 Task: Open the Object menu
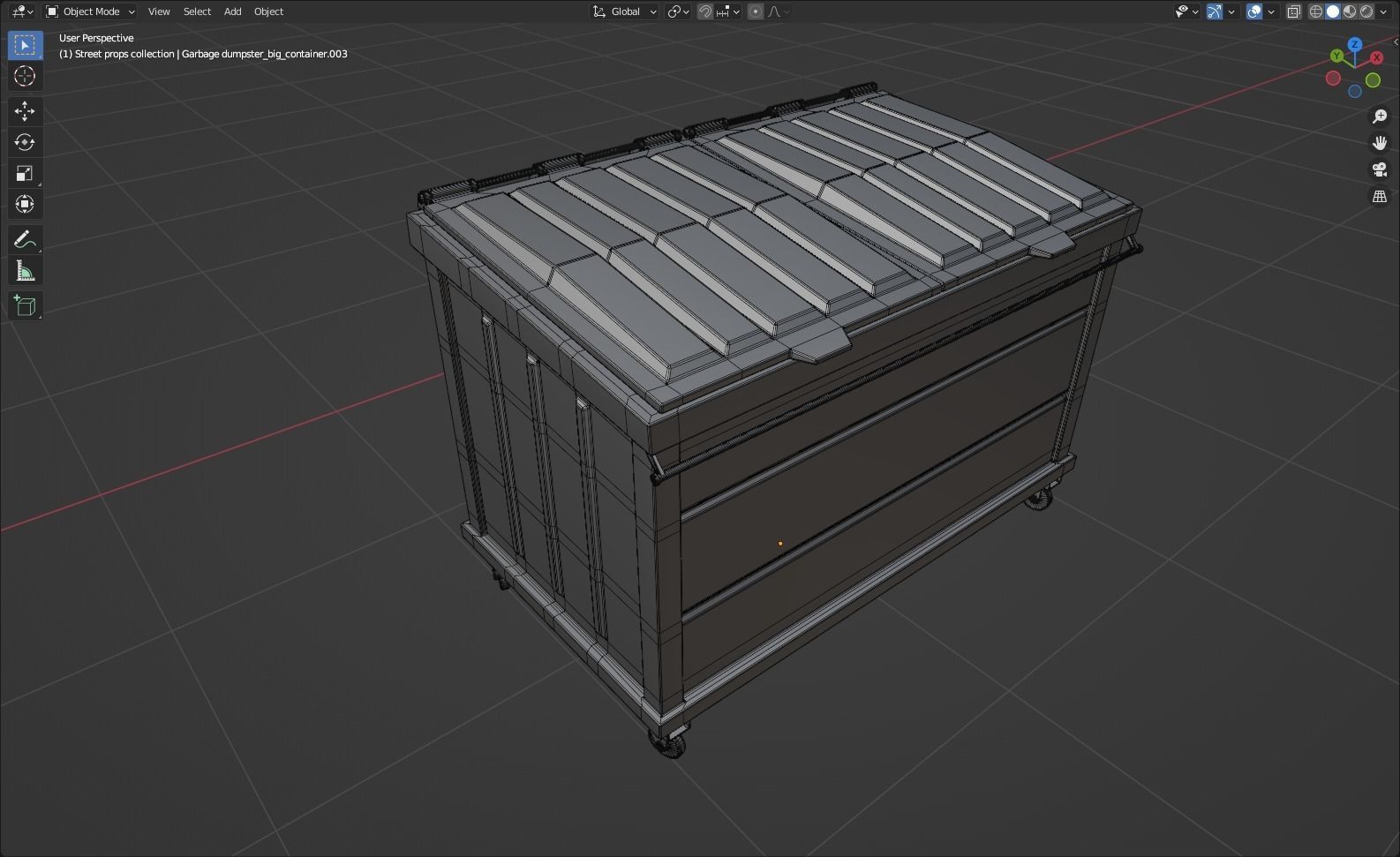(x=268, y=11)
